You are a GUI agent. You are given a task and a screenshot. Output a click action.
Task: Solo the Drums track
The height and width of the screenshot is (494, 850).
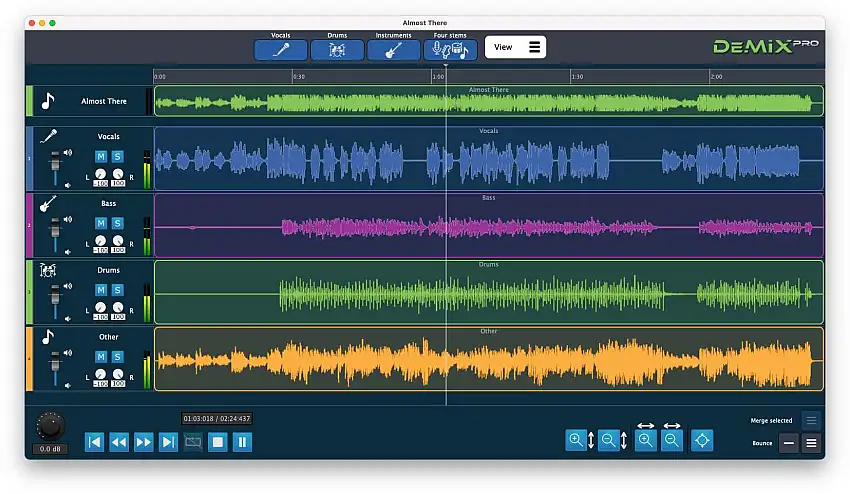(118, 290)
